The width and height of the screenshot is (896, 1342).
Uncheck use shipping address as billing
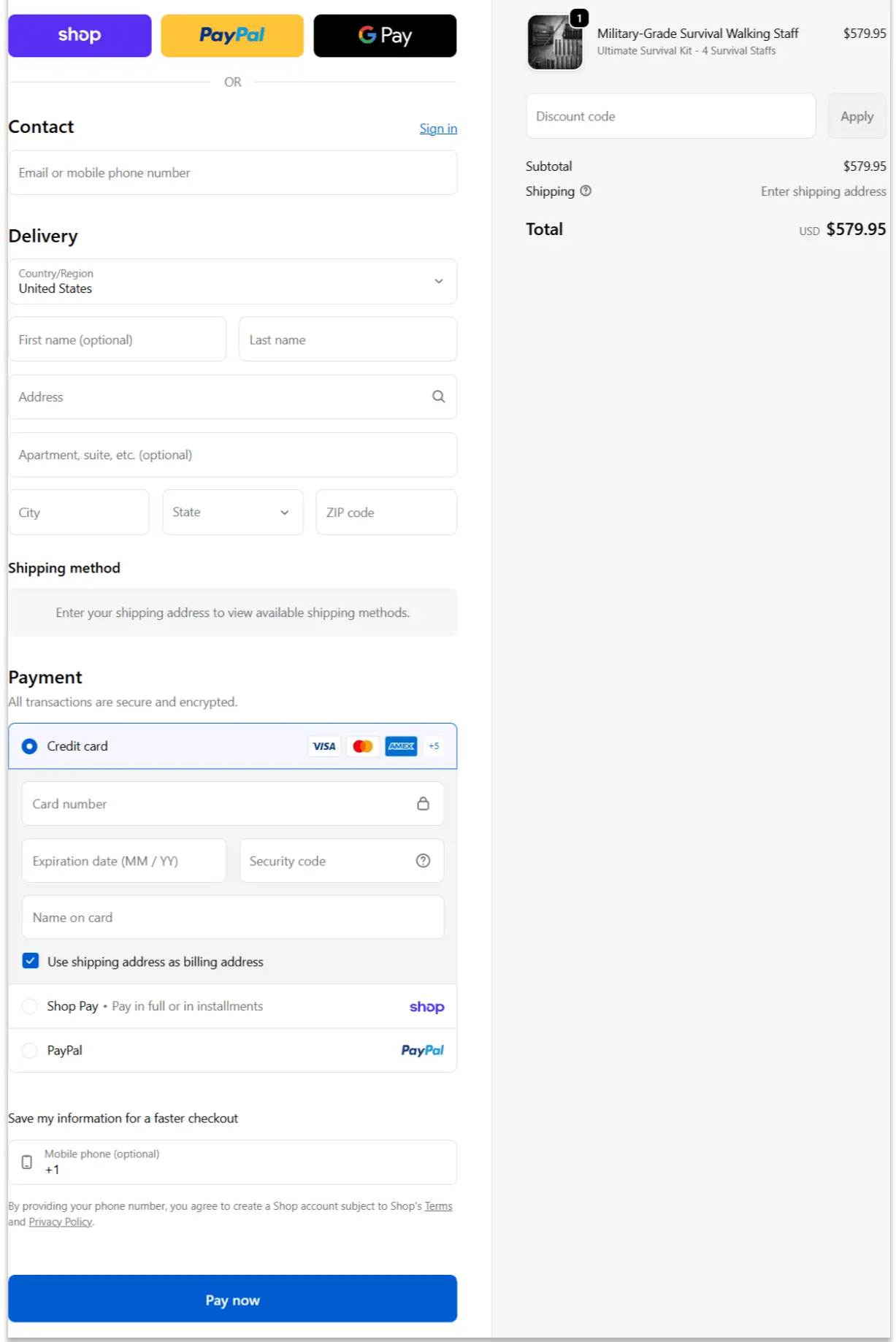30,961
